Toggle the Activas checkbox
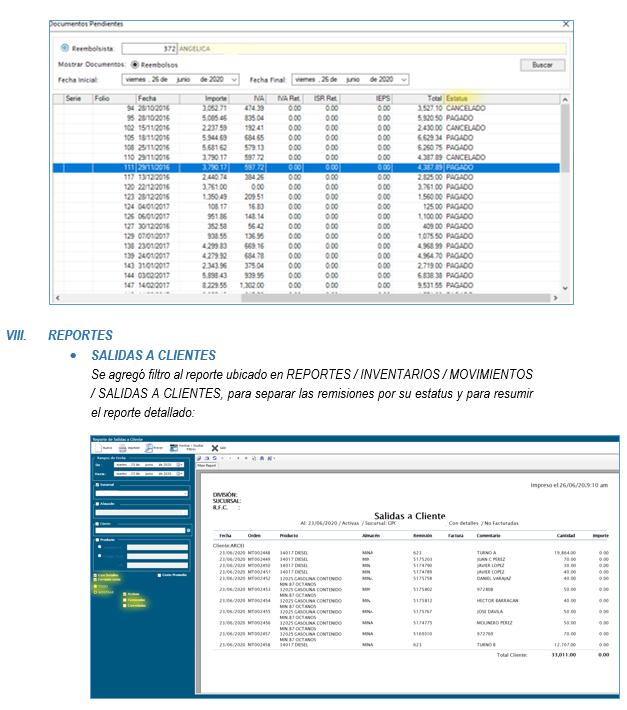Image resolution: width=627 pixels, height=710 pixels. click(124, 594)
